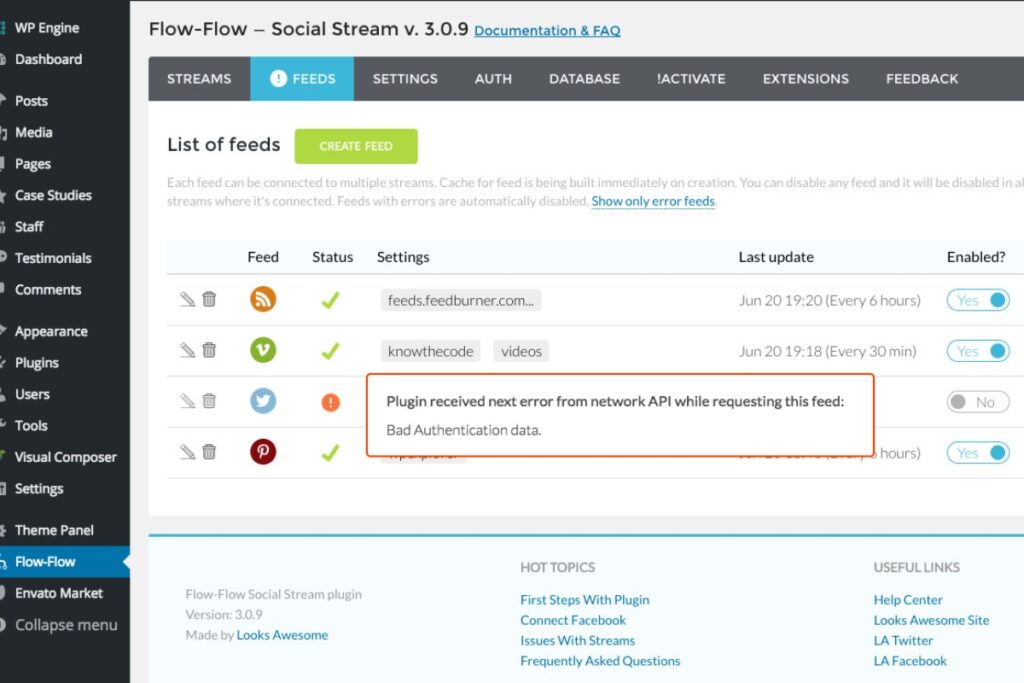The image size is (1024, 683).
Task: Open Frequently Asked Questions link
Action: (600, 661)
